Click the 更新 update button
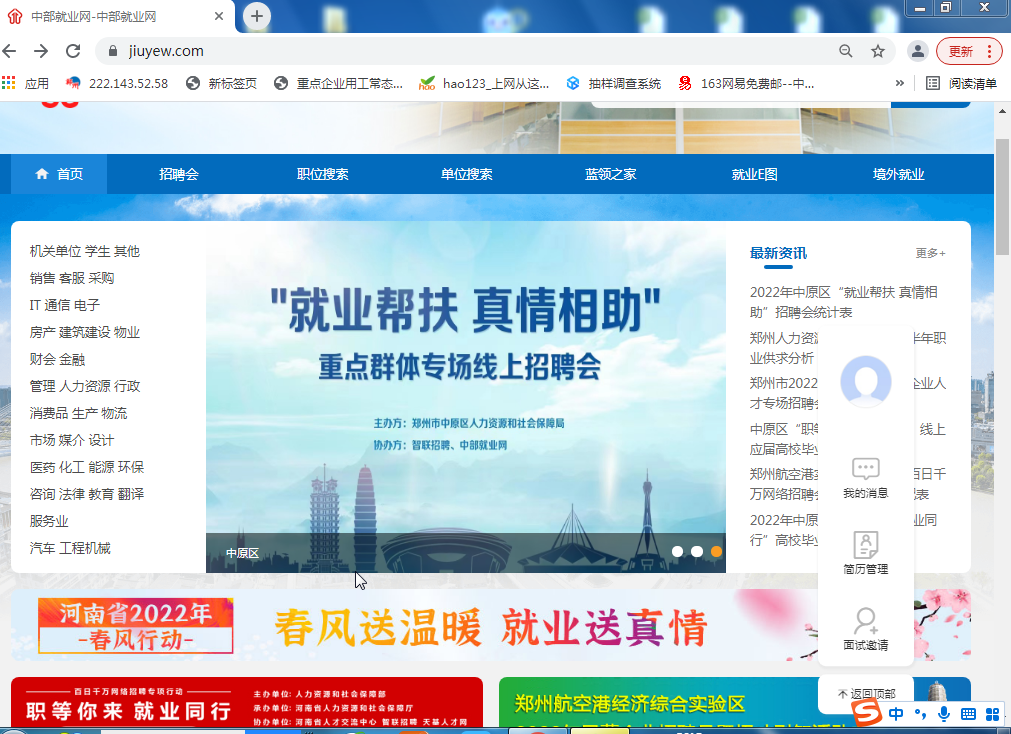This screenshot has height=734, width=1011. click(969, 51)
